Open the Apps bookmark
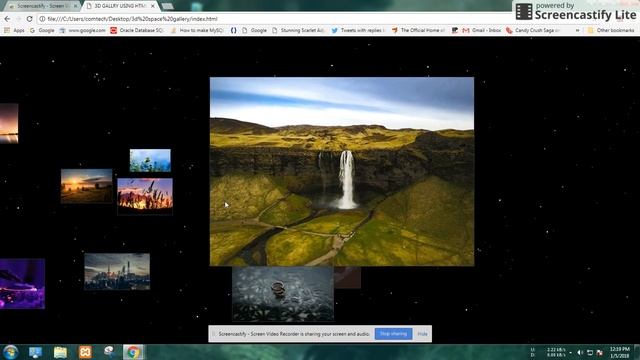This screenshot has height=360, width=640. pos(14,31)
